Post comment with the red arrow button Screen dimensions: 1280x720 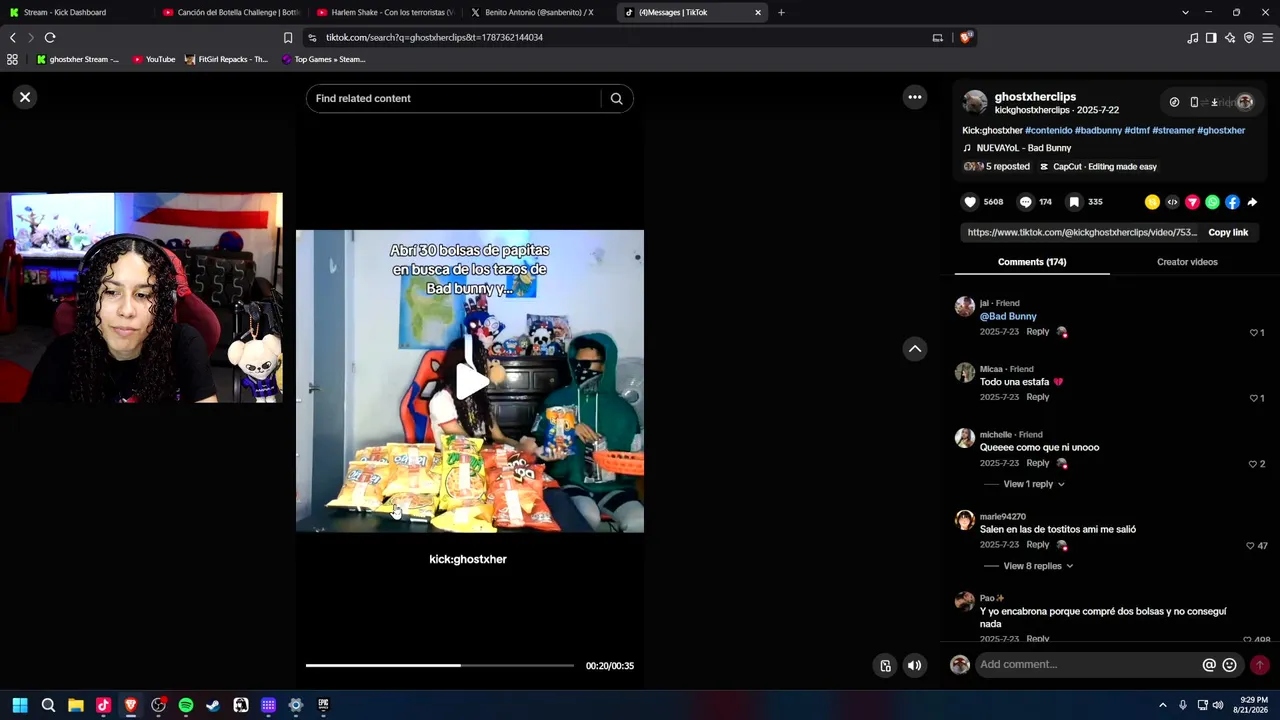coord(1260,665)
